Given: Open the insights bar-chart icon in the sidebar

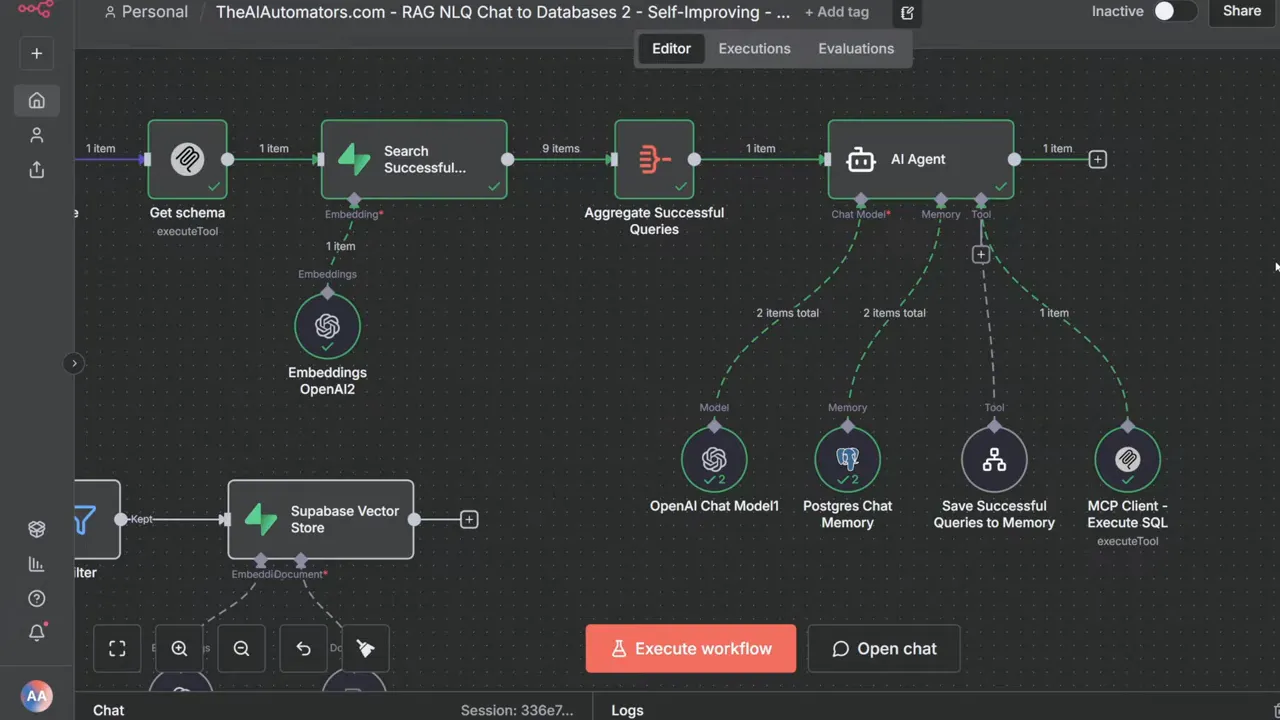Looking at the screenshot, I should [36, 563].
